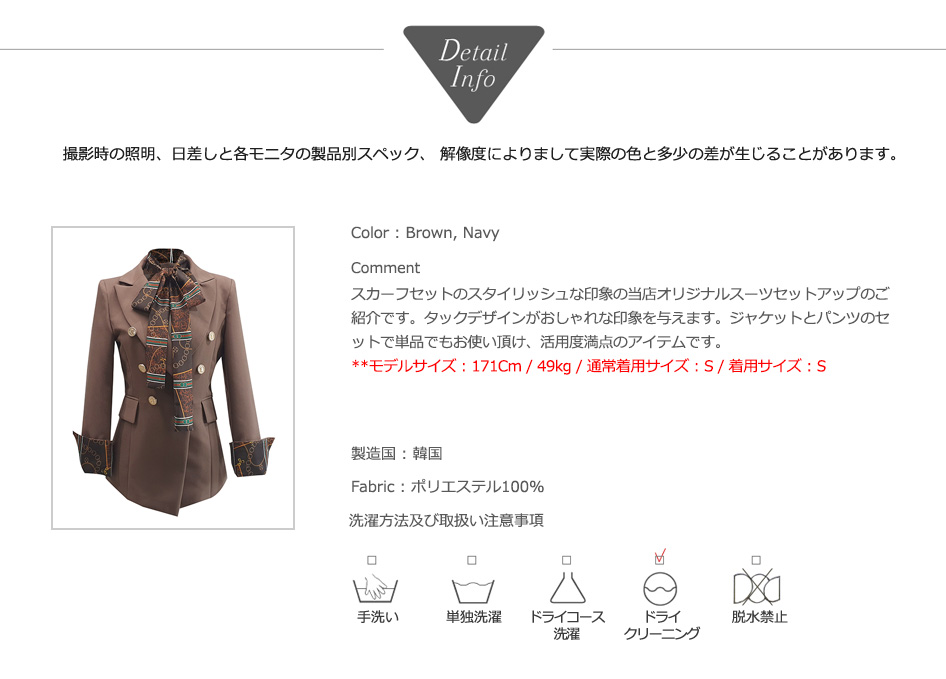
Task: Click the Color: Brown, Navy text
Action: [x=425, y=233]
